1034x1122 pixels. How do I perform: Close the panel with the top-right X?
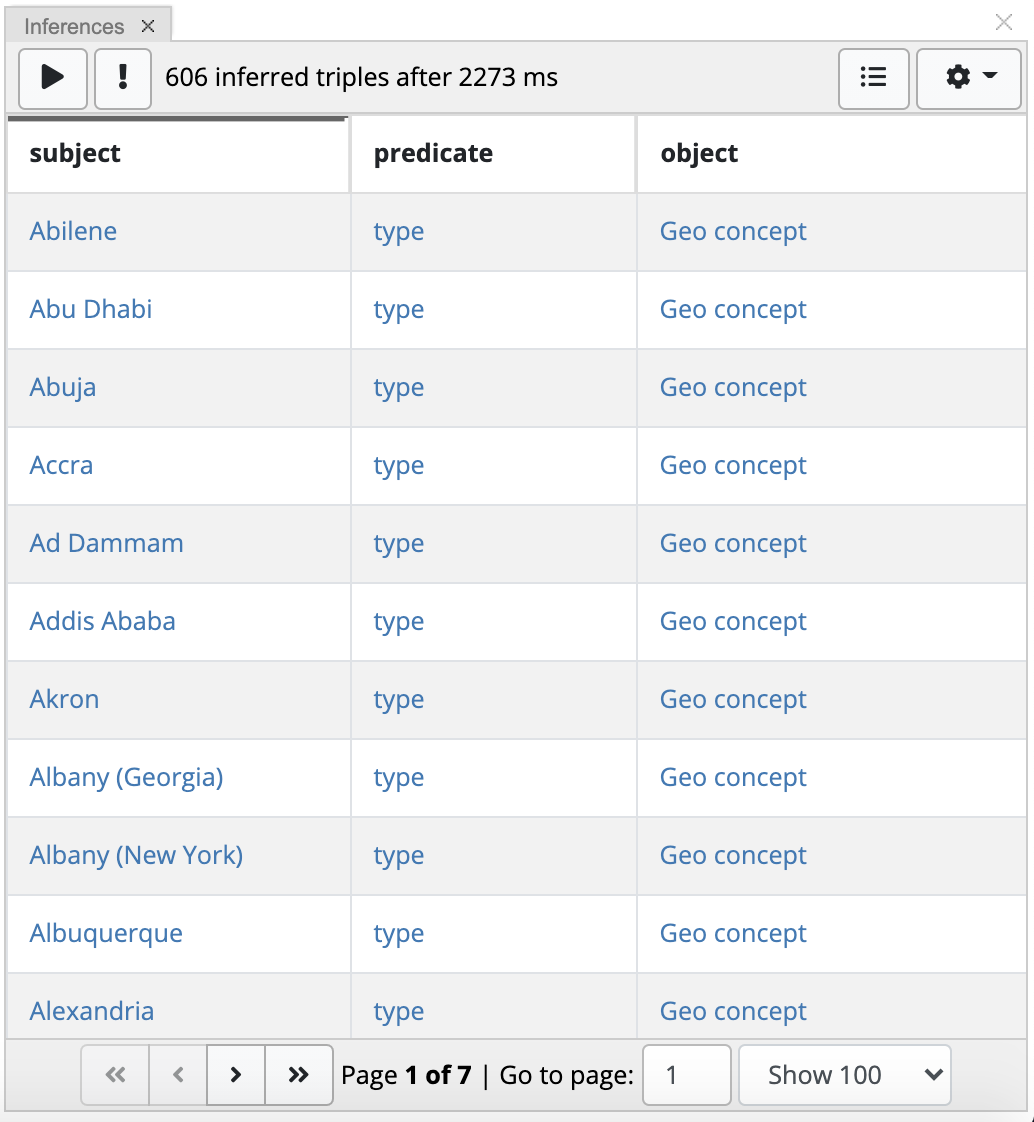(1003, 22)
